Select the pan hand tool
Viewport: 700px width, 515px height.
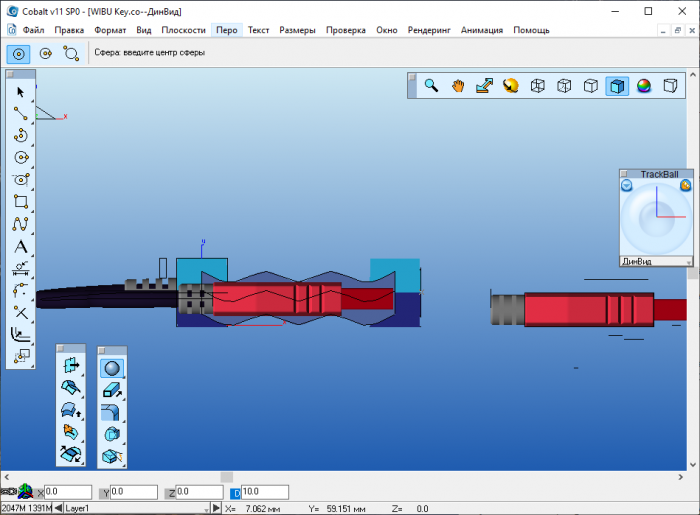458,86
